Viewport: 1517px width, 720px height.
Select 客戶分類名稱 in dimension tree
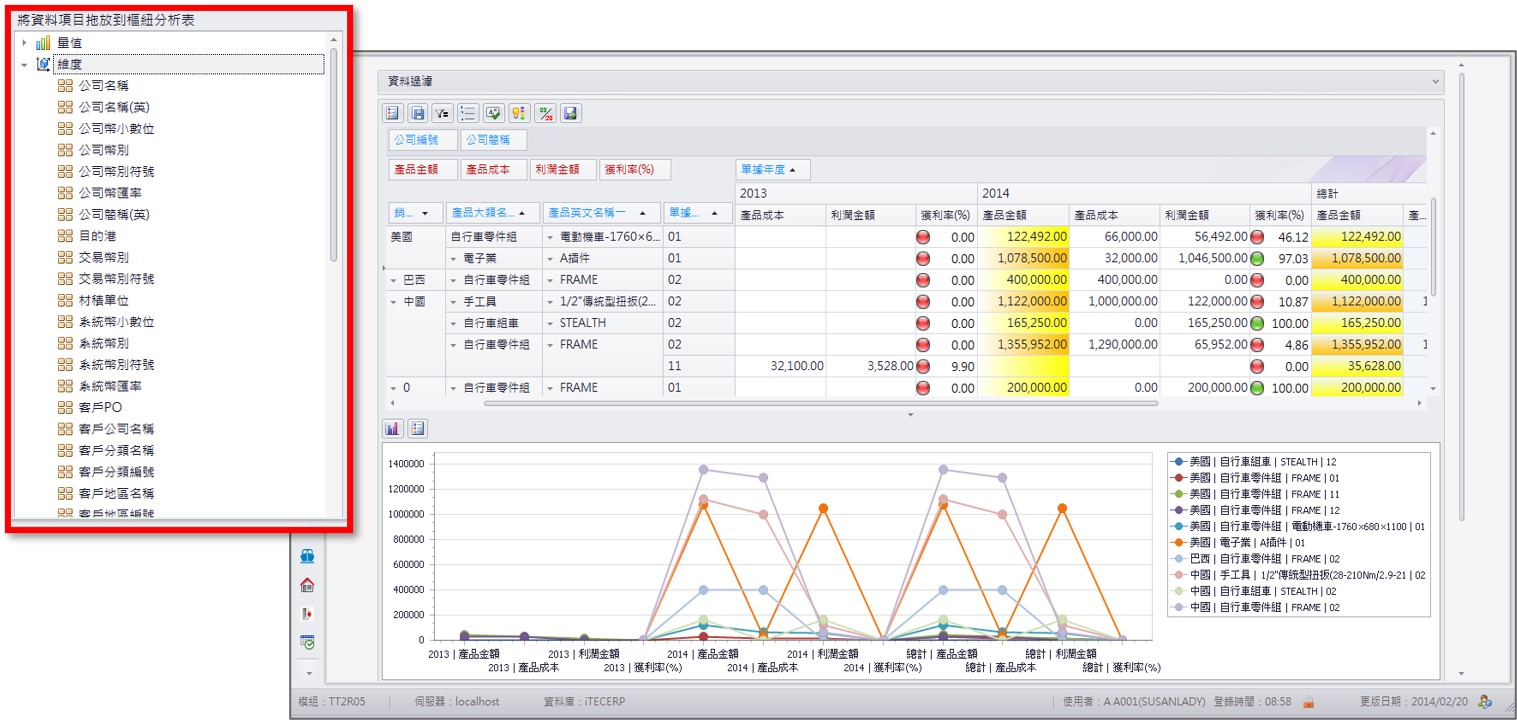coord(116,451)
